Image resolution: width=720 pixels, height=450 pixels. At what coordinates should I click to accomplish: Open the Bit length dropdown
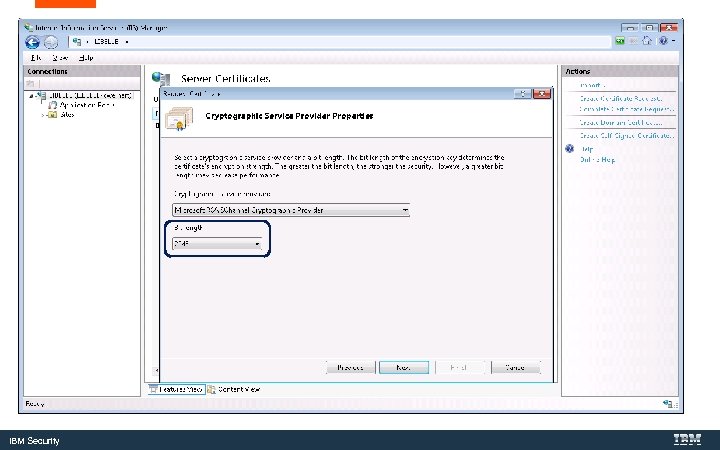[217, 244]
